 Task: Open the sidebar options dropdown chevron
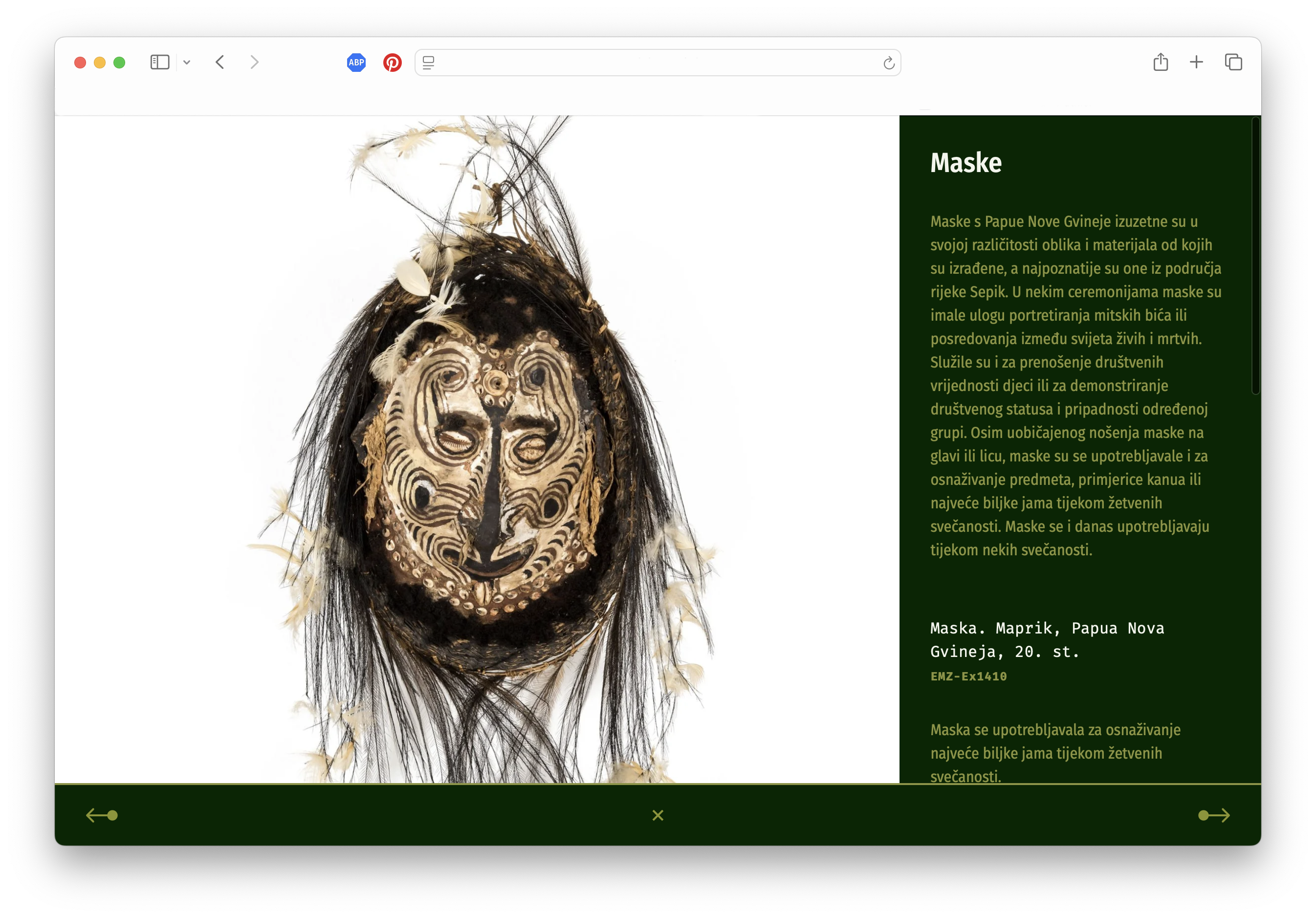(x=187, y=63)
